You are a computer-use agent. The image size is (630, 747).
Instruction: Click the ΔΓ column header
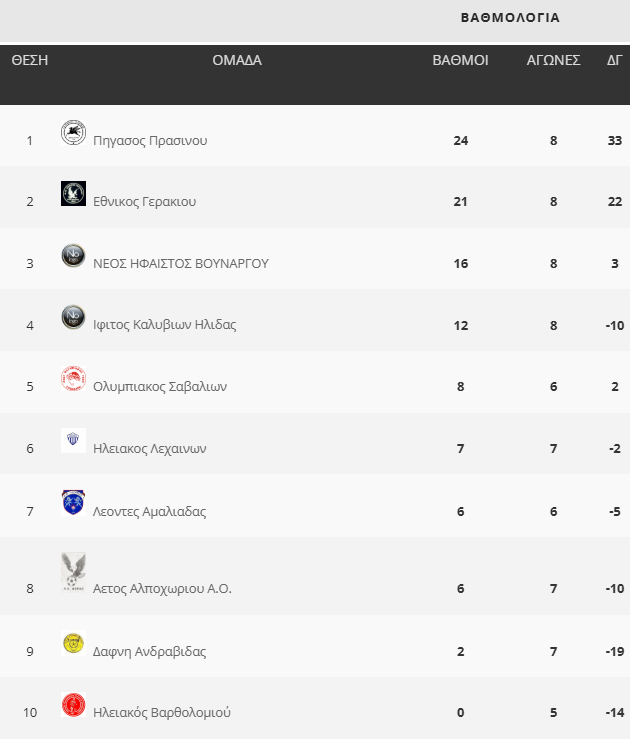[614, 60]
